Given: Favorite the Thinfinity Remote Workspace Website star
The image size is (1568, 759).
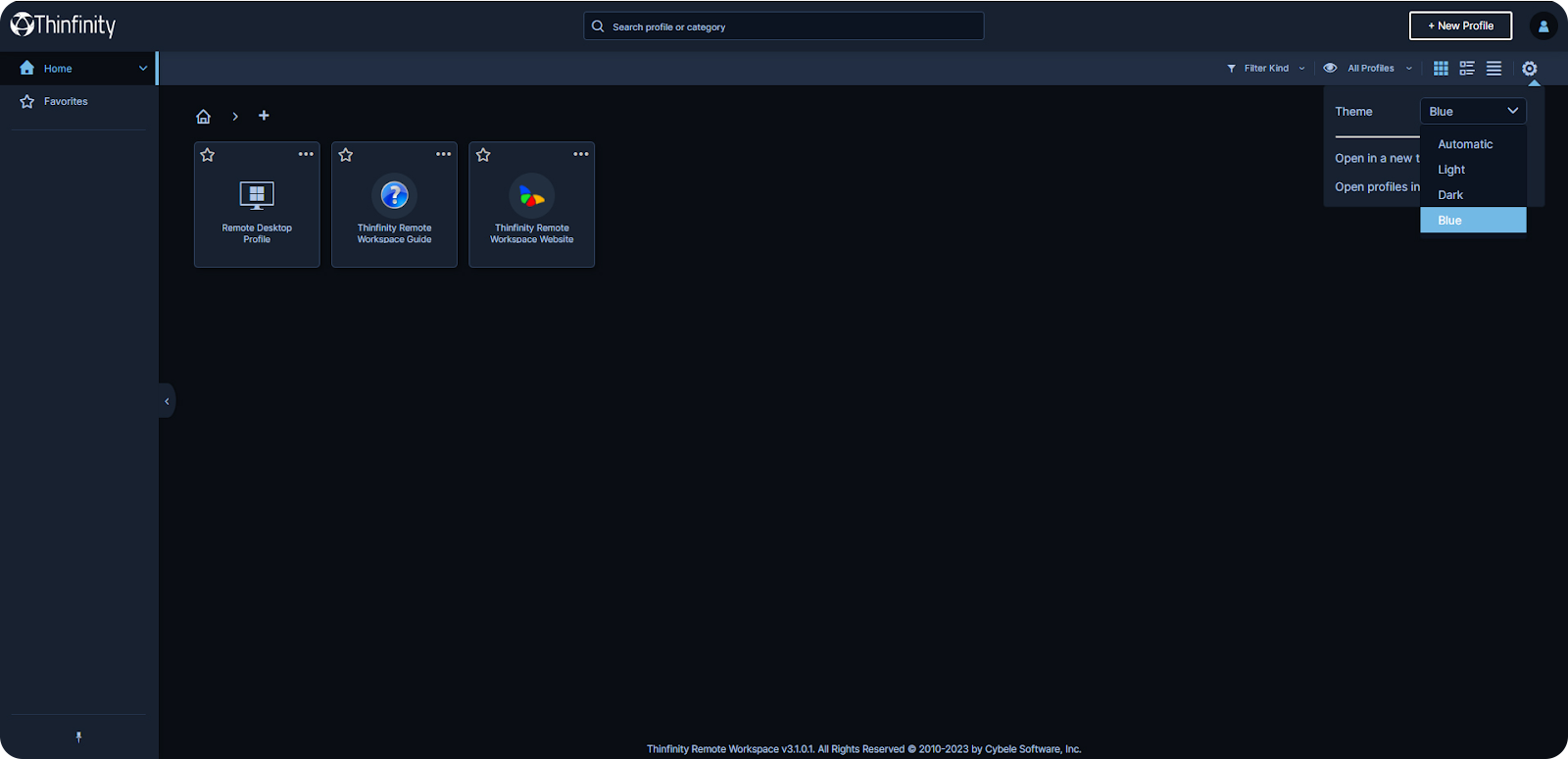Looking at the screenshot, I should tap(483, 155).
